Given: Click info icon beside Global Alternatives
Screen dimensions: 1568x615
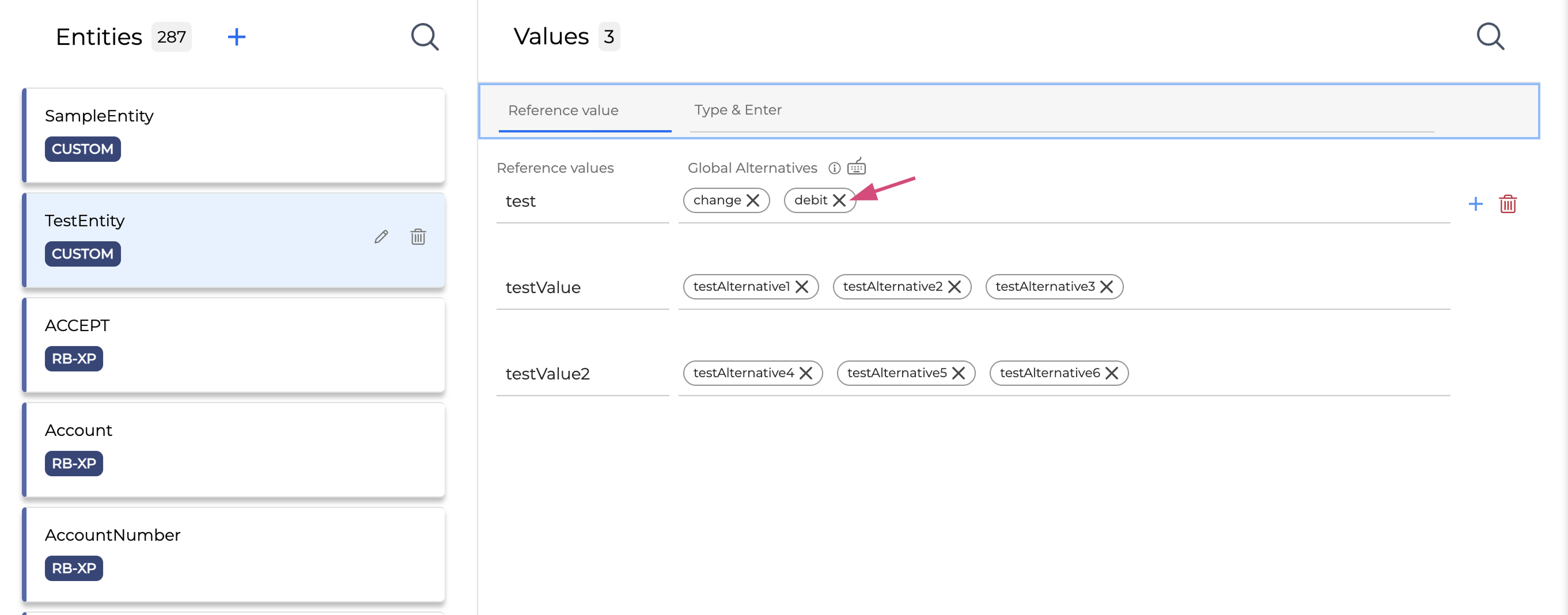Looking at the screenshot, I should point(834,168).
